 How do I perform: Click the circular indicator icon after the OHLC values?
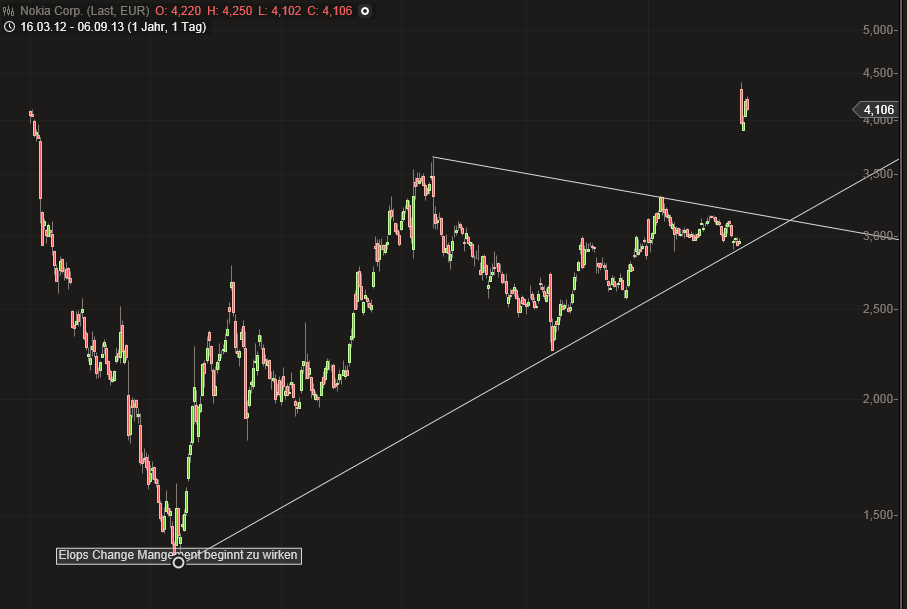(365, 12)
